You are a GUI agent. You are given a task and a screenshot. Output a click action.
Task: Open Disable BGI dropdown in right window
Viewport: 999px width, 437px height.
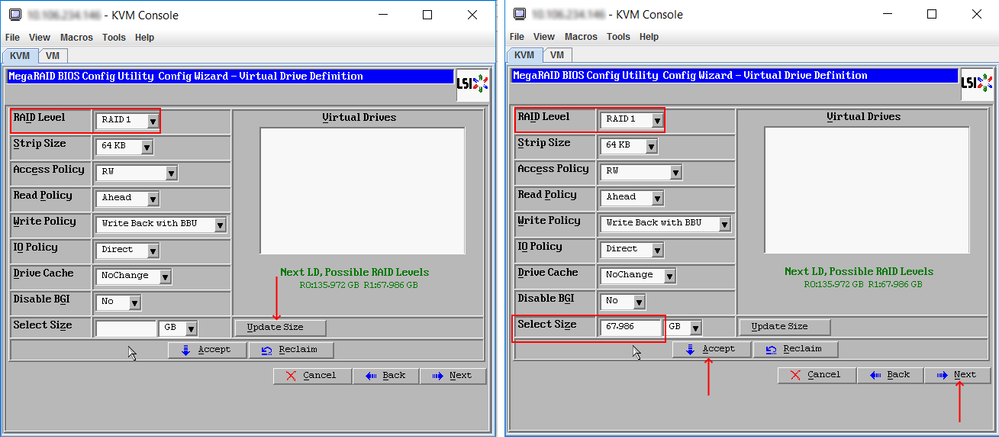point(623,301)
